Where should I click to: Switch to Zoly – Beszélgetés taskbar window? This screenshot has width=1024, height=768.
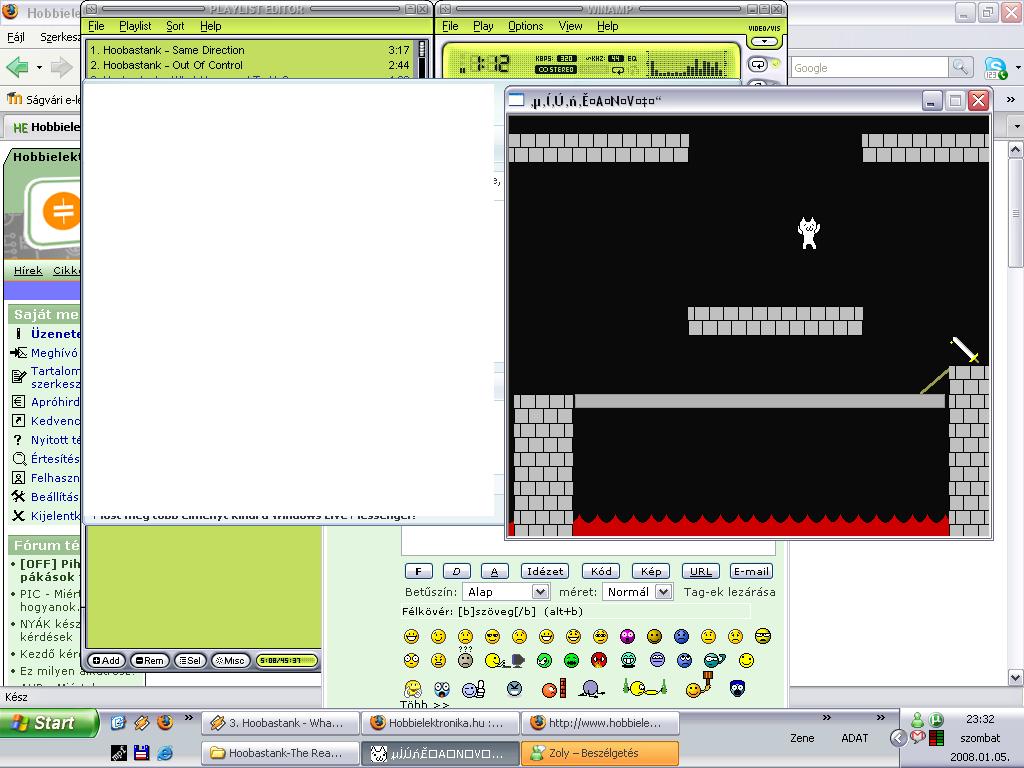tap(600, 752)
